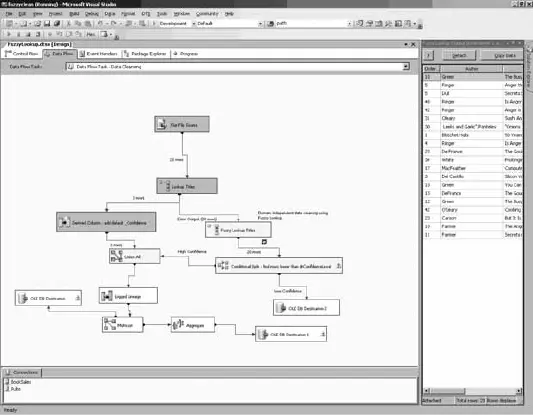The width and height of the screenshot is (533, 415).
Task: Select the Flat File Source component icon
Action: click(x=162, y=124)
